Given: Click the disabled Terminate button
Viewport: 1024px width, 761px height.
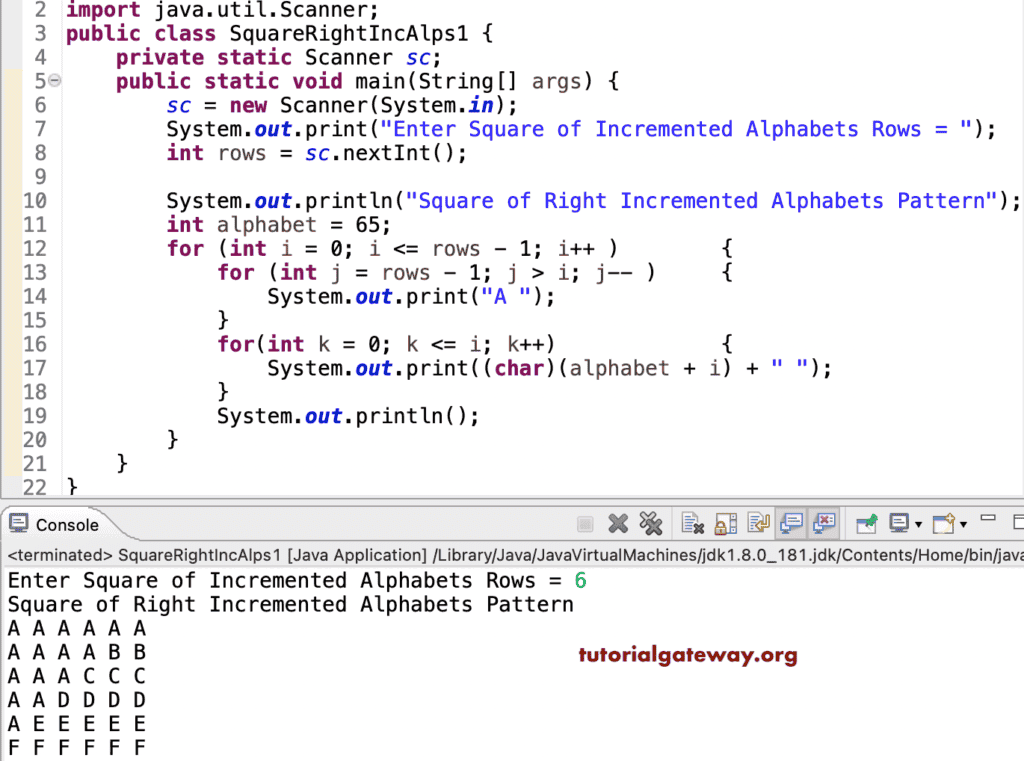Looking at the screenshot, I should click(x=585, y=523).
